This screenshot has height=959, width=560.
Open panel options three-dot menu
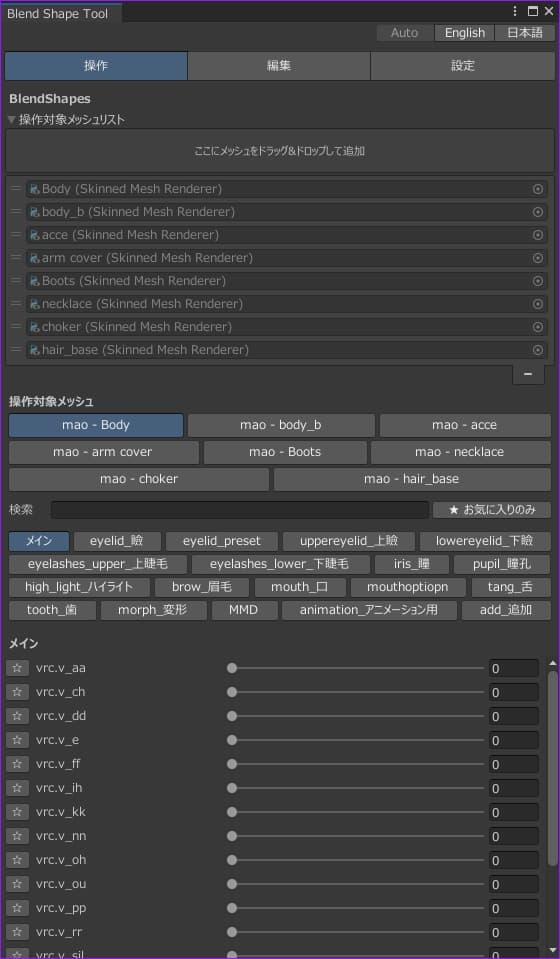[515, 11]
